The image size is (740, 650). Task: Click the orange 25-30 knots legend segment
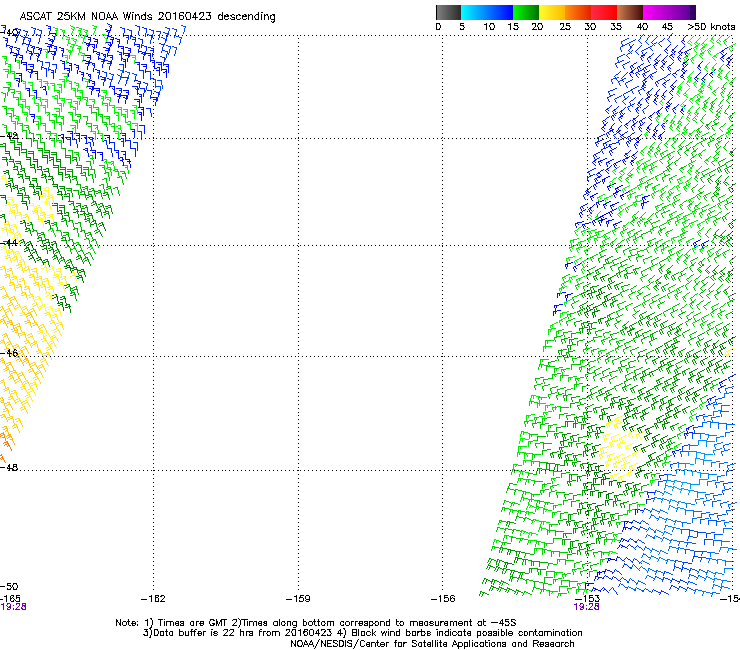point(578,12)
